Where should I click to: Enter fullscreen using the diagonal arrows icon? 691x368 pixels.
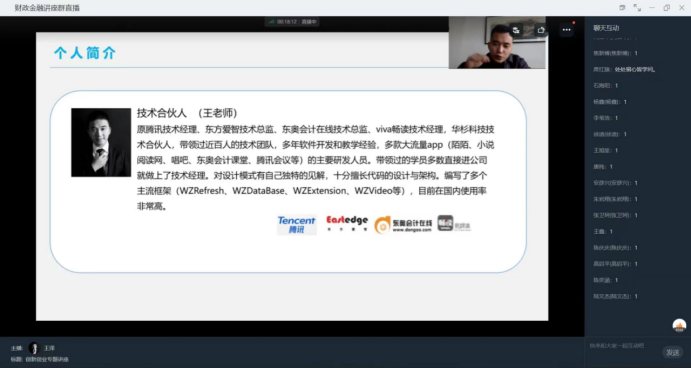coord(637,7)
